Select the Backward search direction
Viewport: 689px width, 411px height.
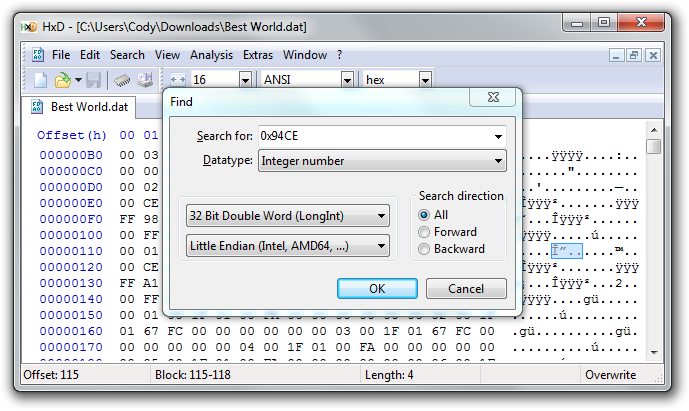424,249
